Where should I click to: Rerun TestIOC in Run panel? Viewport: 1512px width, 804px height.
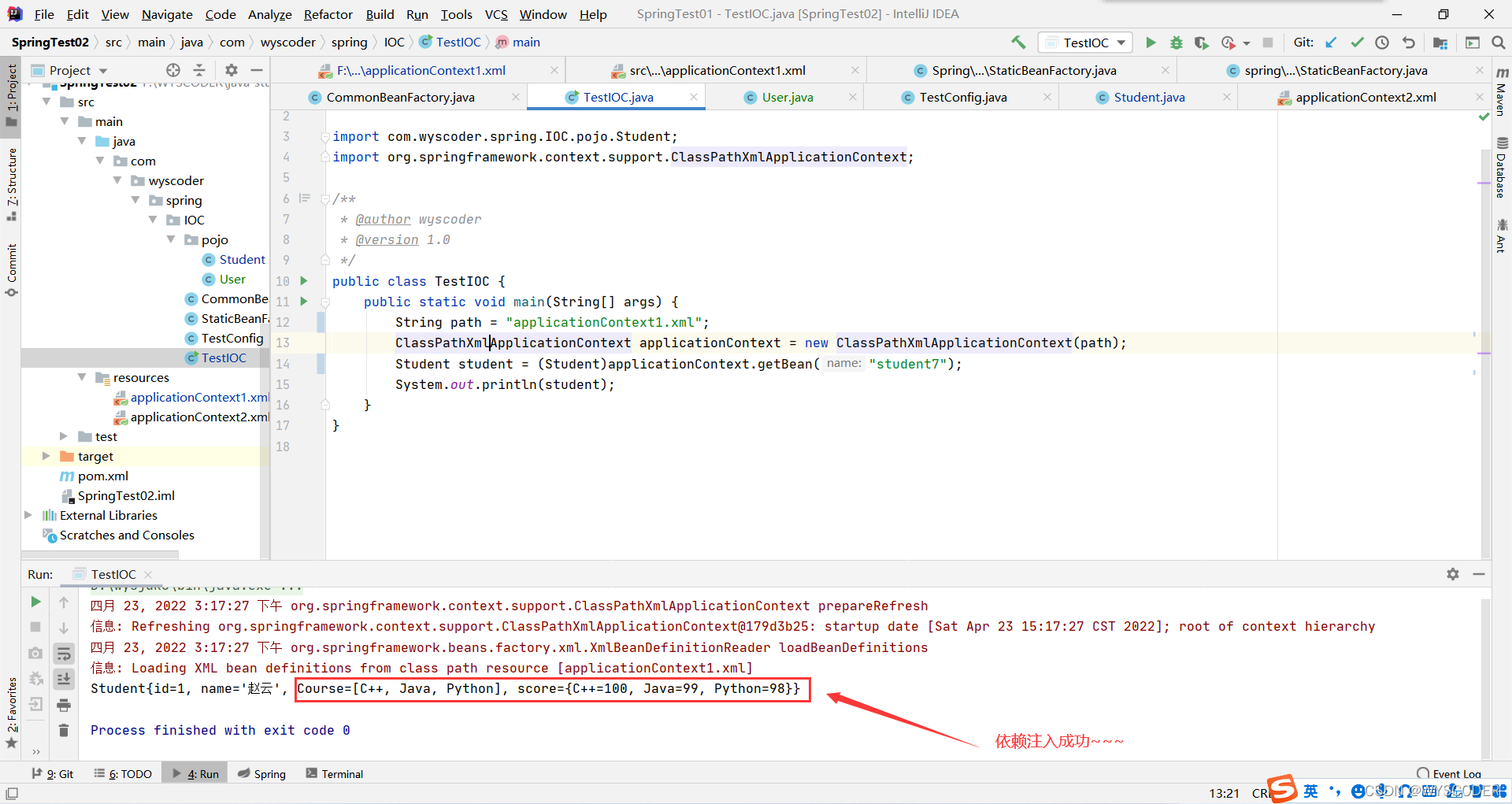coord(35,602)
